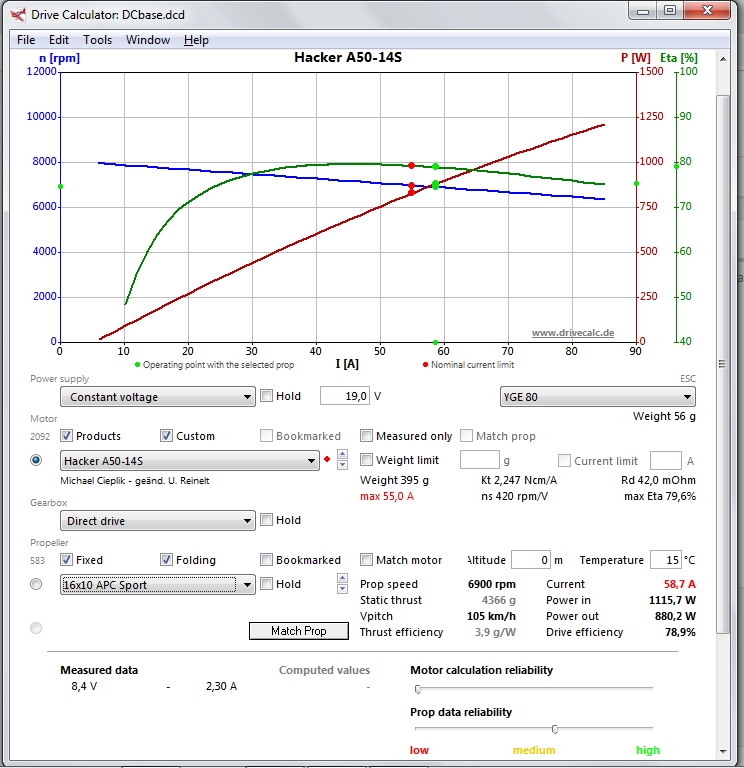
Task: Click the motor list down arrow stepper
Action: [343, 465]
